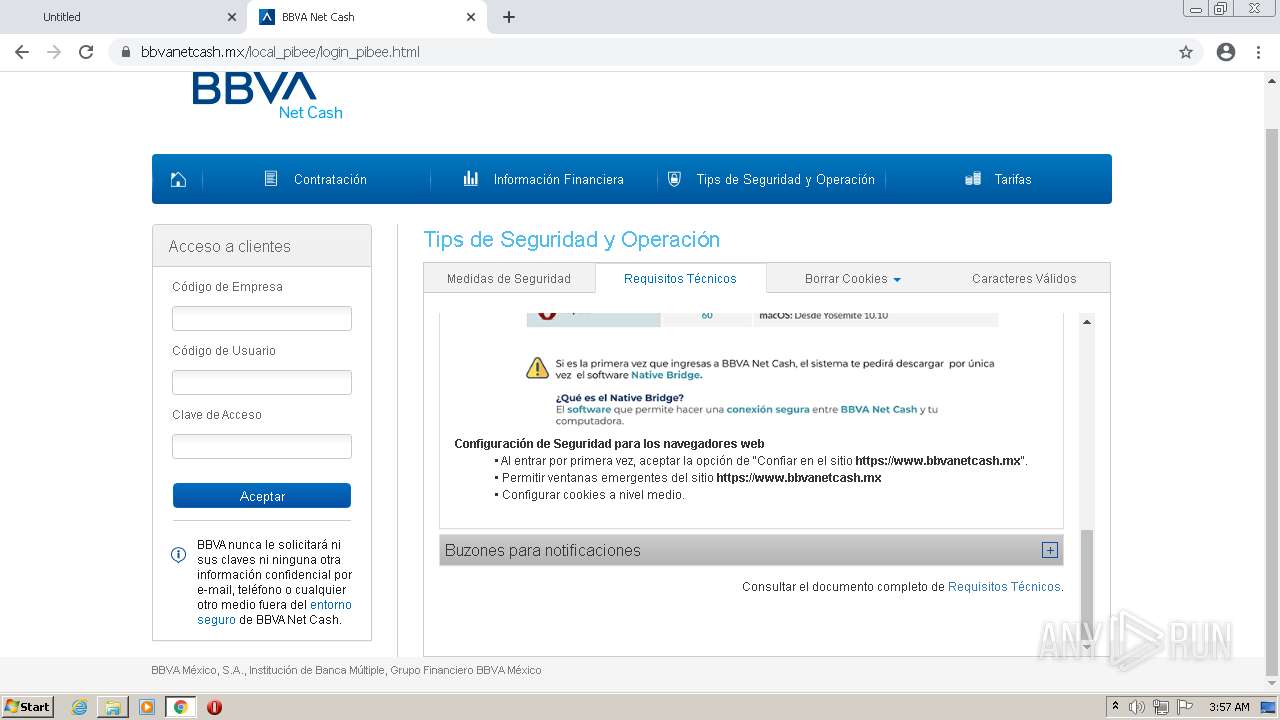The width and height of the screenshot is (1280, 720).
Task: Open the Chrome profile avatar
Action: [x=1226, y=52]
